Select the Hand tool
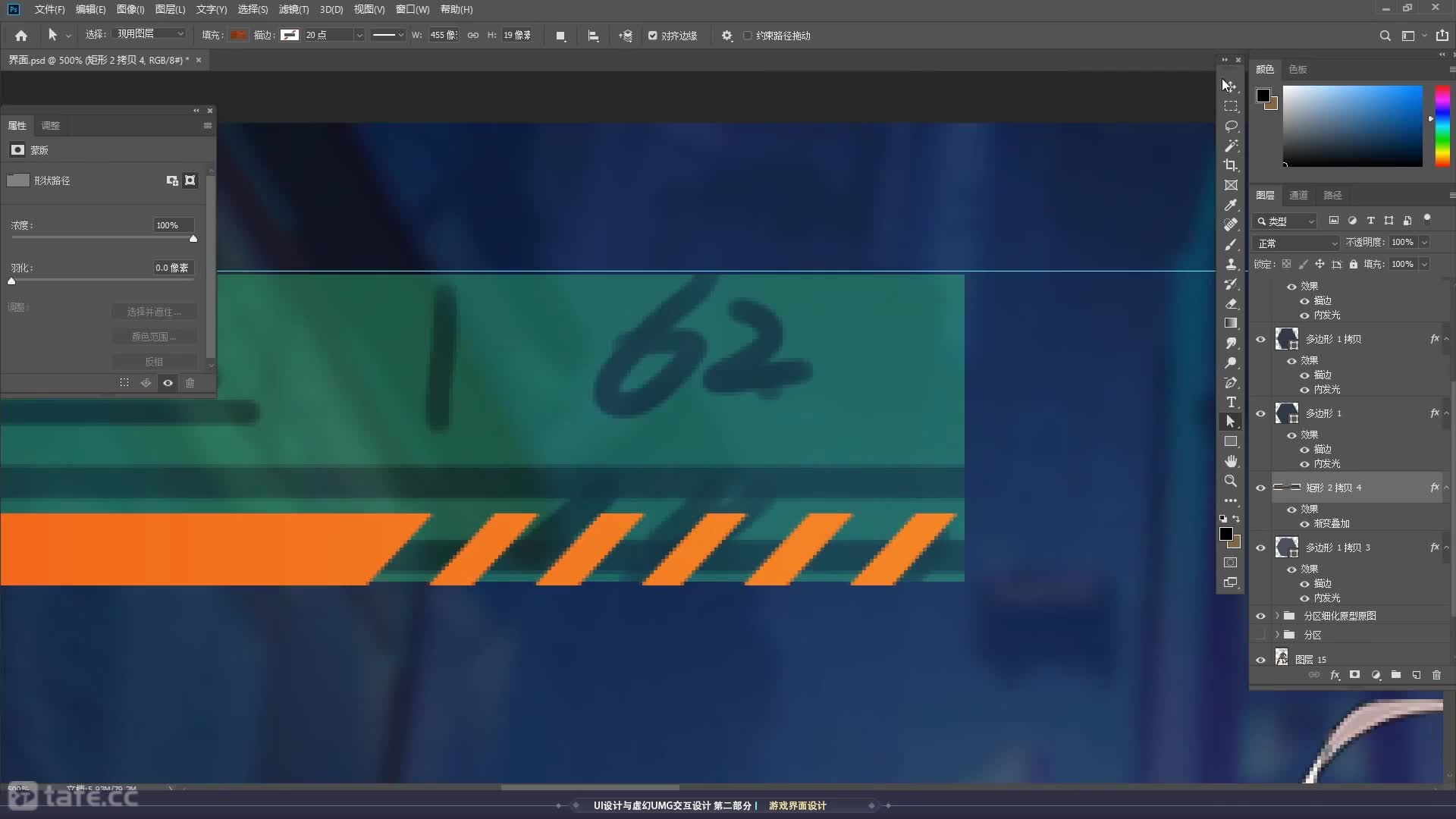1456x819 pixels. tap(1231, 461)
